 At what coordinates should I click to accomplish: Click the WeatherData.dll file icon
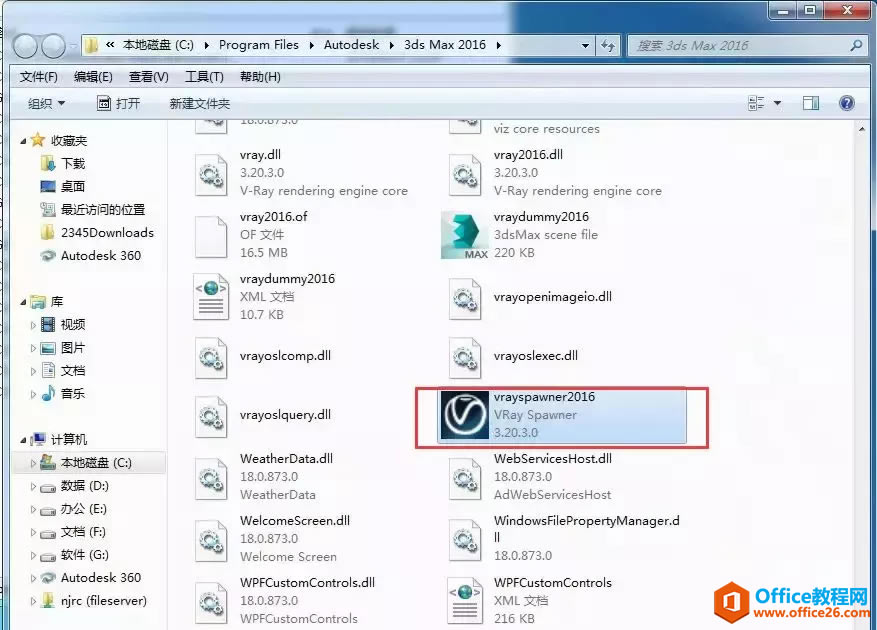point(211,478)
